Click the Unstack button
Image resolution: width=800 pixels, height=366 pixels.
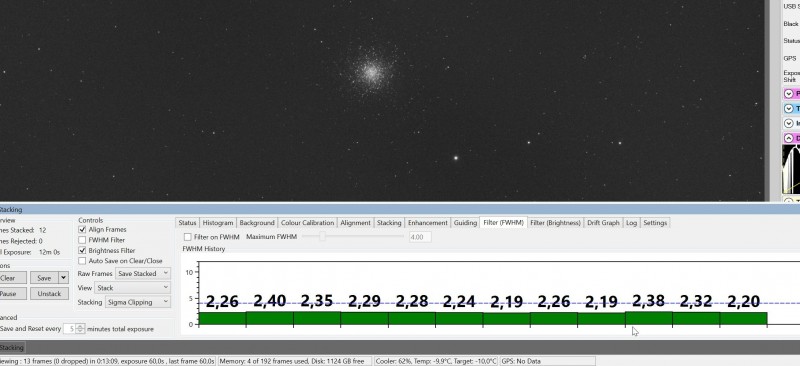[x=49, y=294]
